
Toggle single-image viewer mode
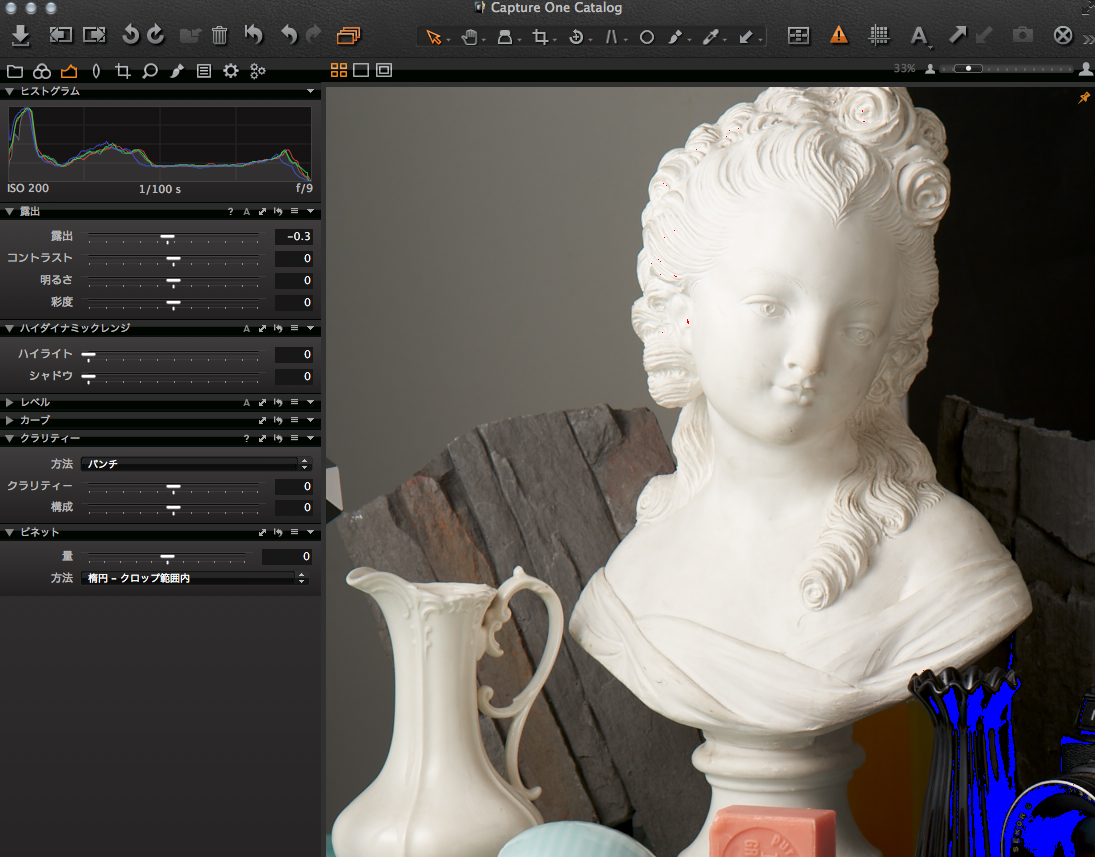point(361,70)
